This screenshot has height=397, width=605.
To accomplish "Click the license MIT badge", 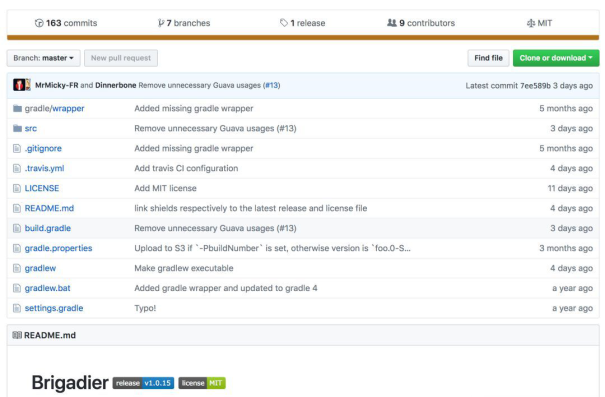I will click(202, 383).
